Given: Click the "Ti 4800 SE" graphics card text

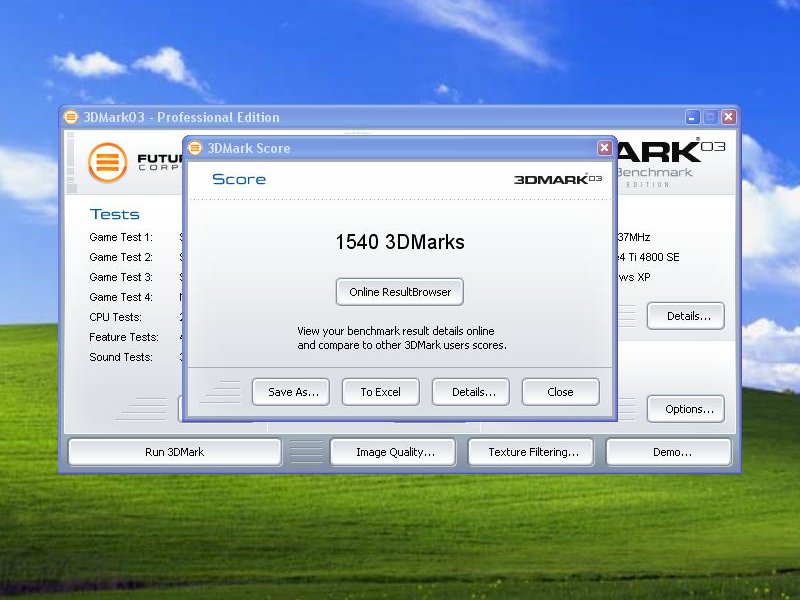Looking at the screenshot, I should tap(654, 257).
